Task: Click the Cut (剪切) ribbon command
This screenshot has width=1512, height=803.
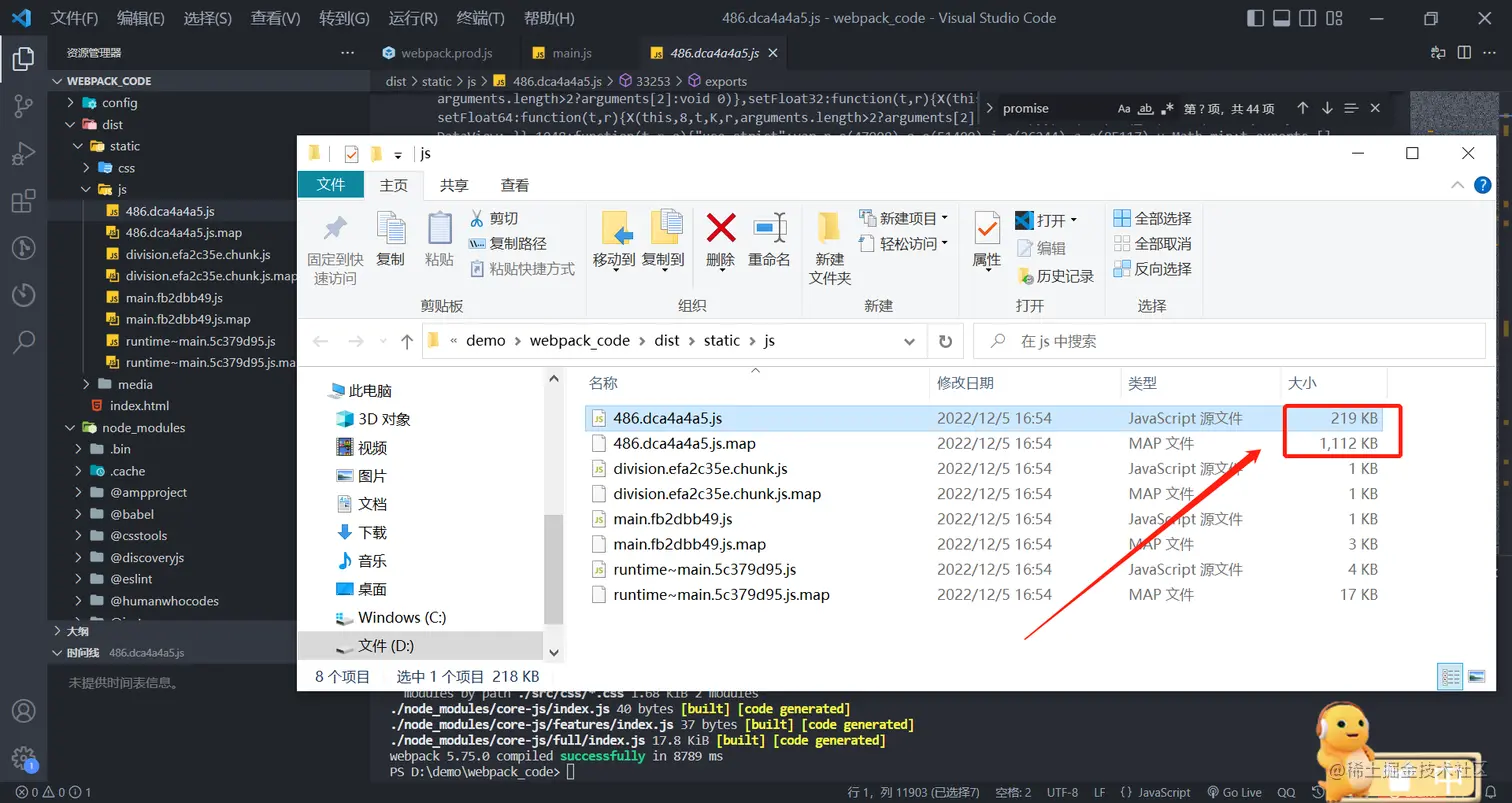Action: tap(493, 218)
